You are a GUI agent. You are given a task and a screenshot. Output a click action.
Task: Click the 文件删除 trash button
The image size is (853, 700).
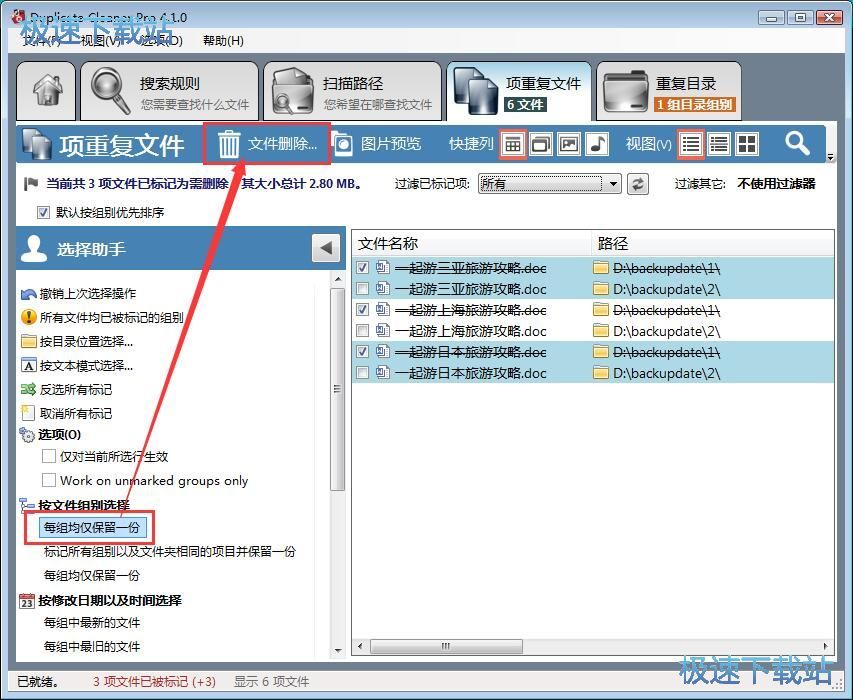(267, 144)
